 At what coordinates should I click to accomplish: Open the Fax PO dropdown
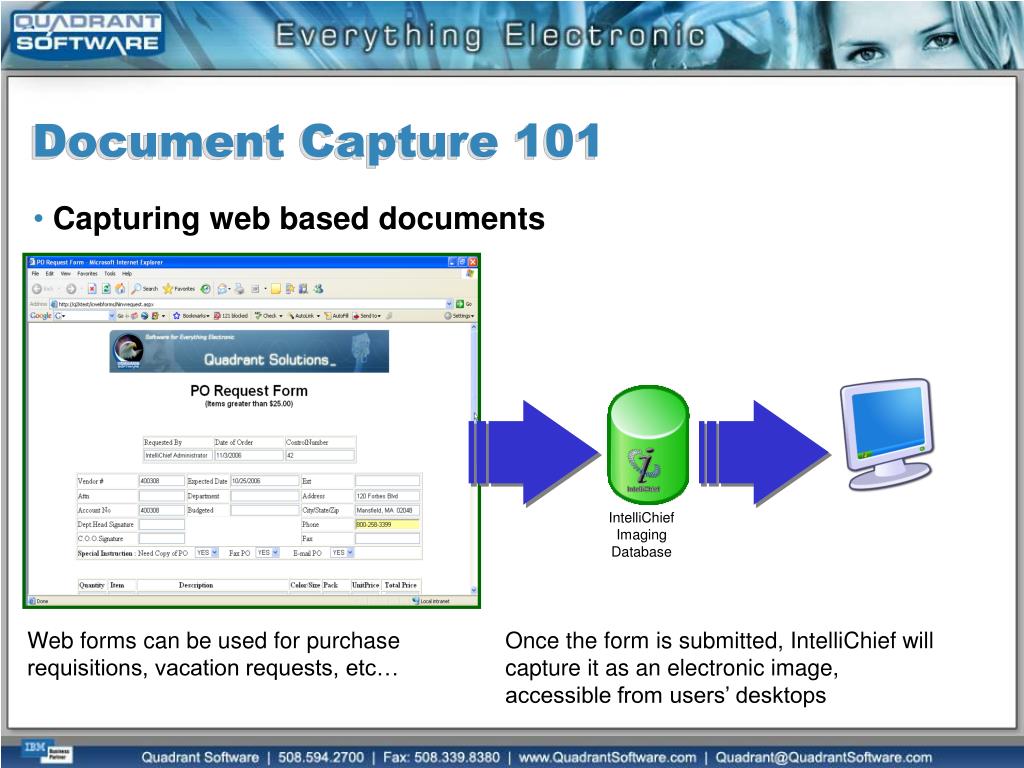tap(268, 553)
